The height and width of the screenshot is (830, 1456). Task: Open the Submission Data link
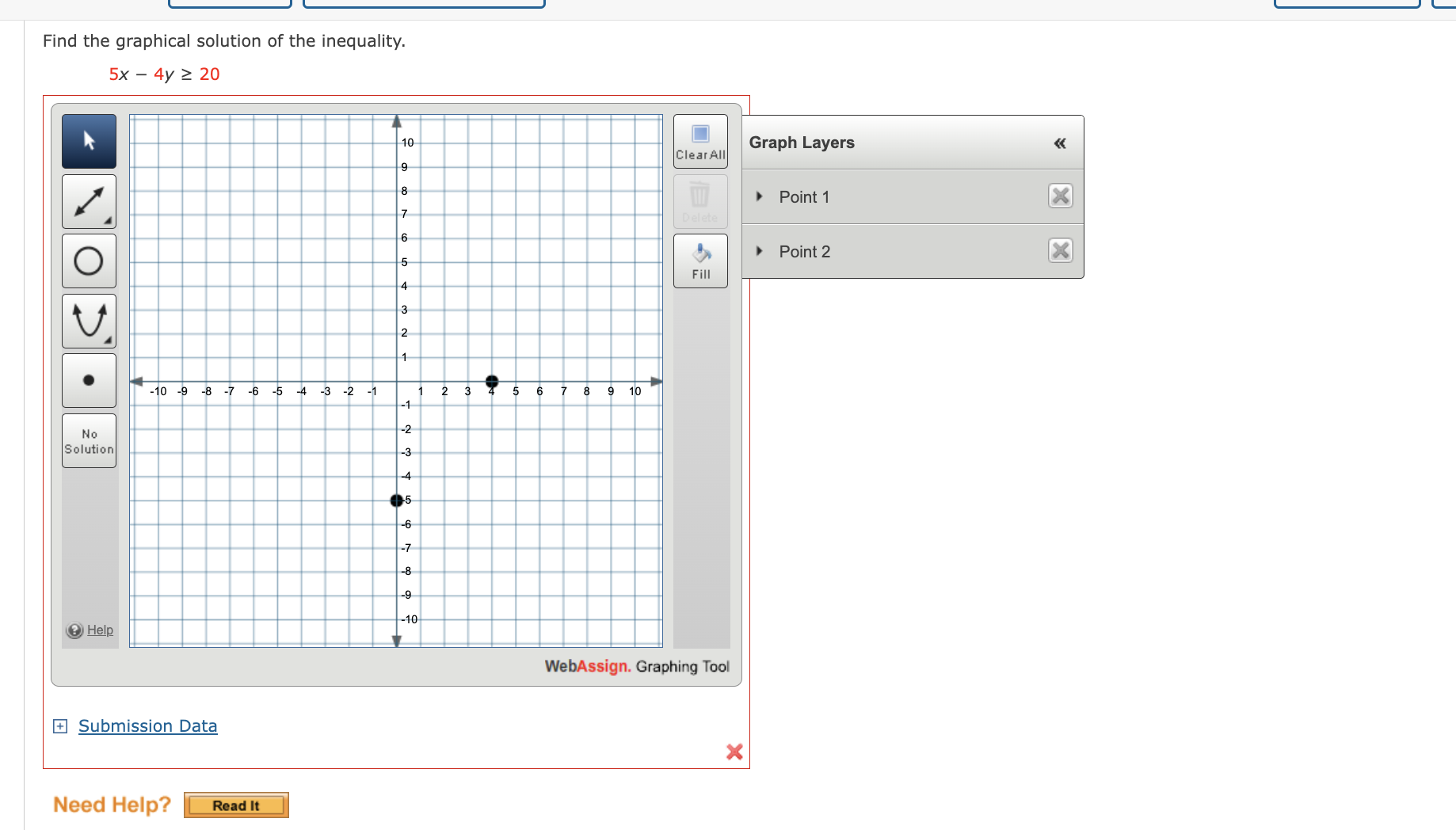147,725
